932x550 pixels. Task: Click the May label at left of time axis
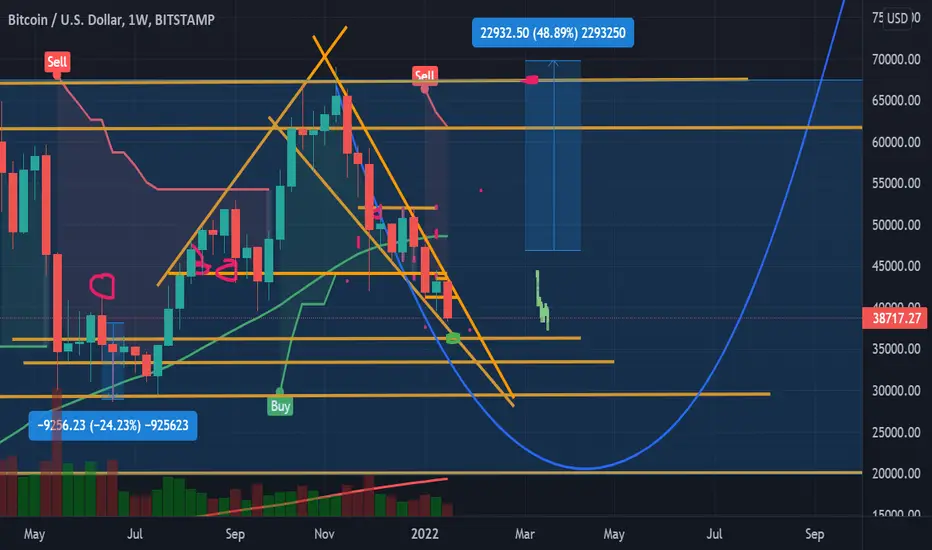coord(34,534)
